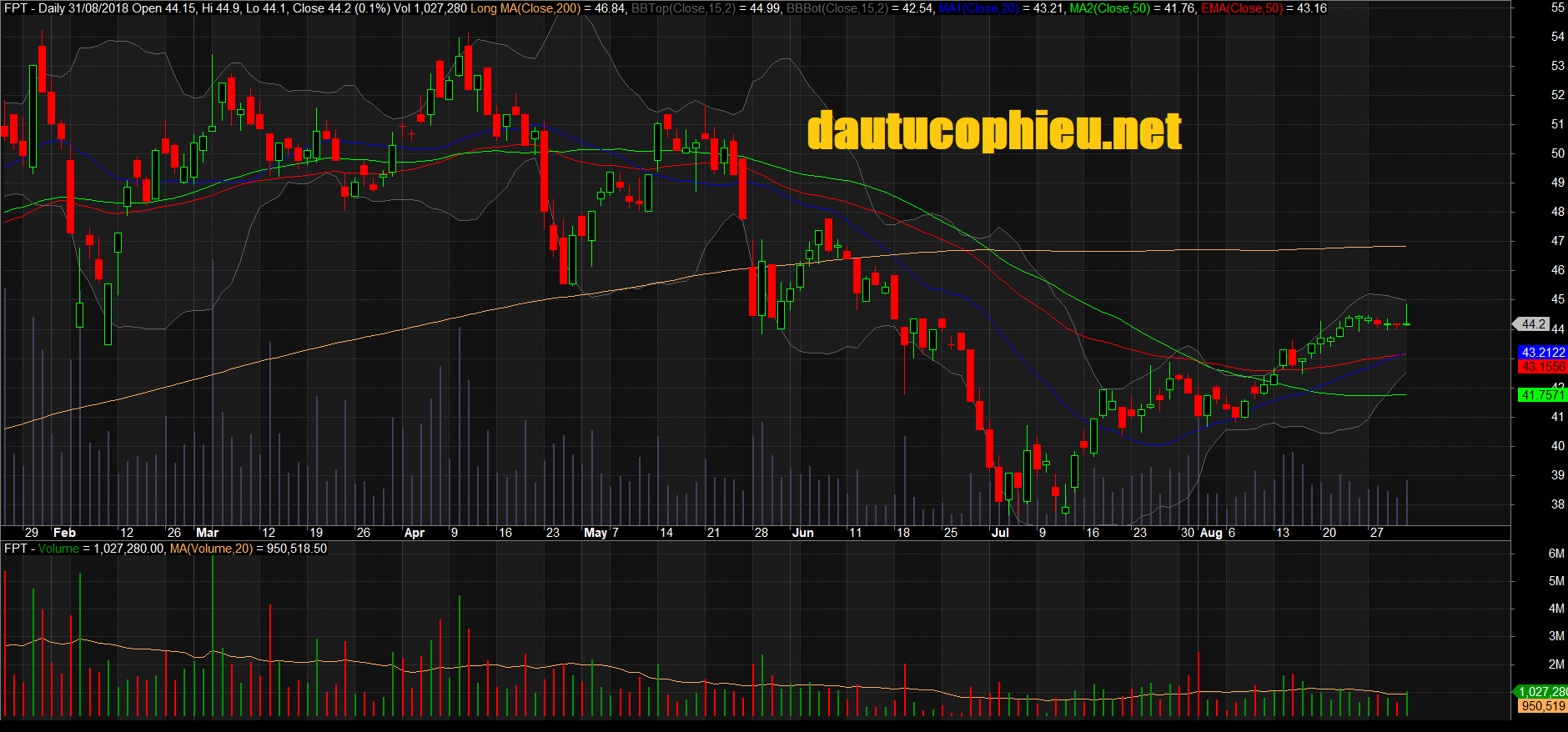Click the orange 950,519 volume average tag
Viewport: 1568px width, 732px height.
tap(1542, 706)
